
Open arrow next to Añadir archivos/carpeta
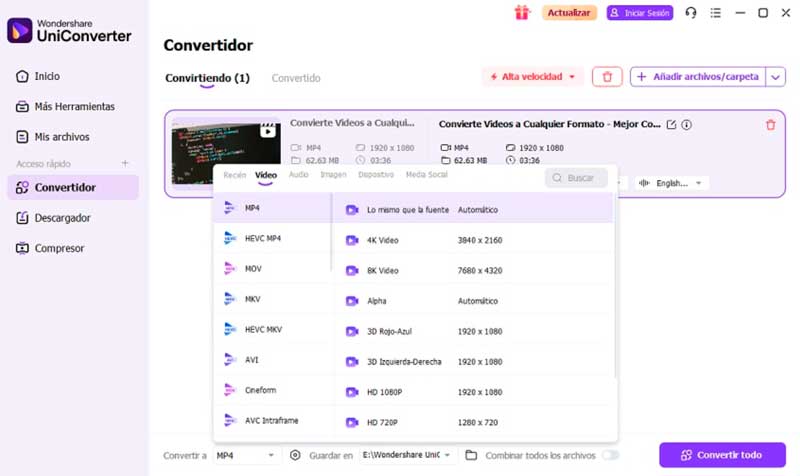click(x=776, y=77)
